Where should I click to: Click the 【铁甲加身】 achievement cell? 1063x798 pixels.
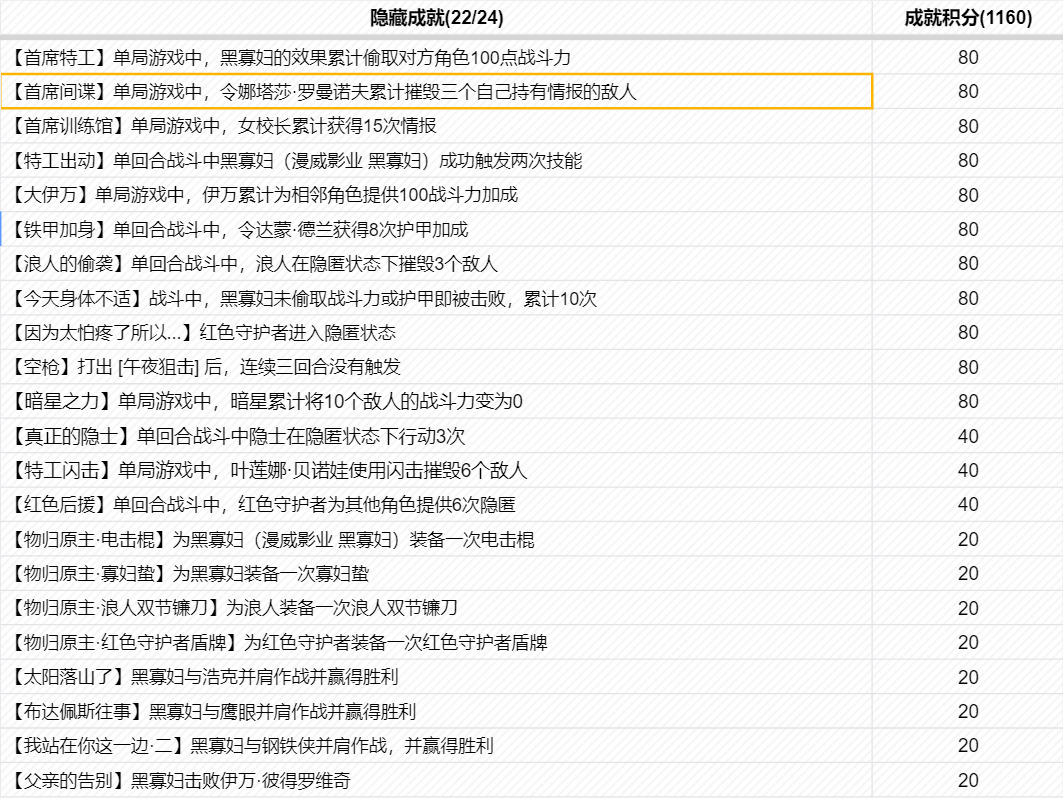pyautogui.click(x=241, y=230)
